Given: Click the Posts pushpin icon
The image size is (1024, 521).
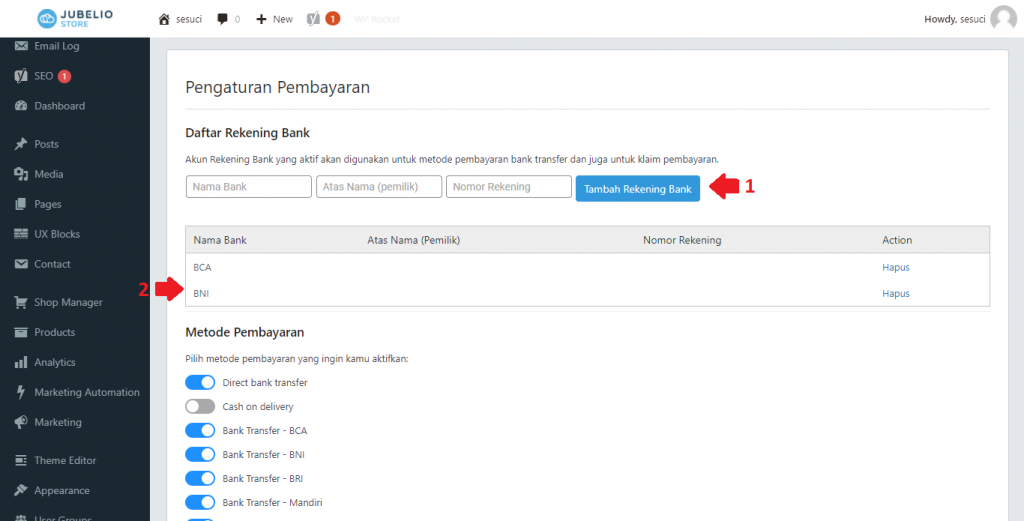Looking at the screenshot, I should pyautogui.click(x=21, y=144).
